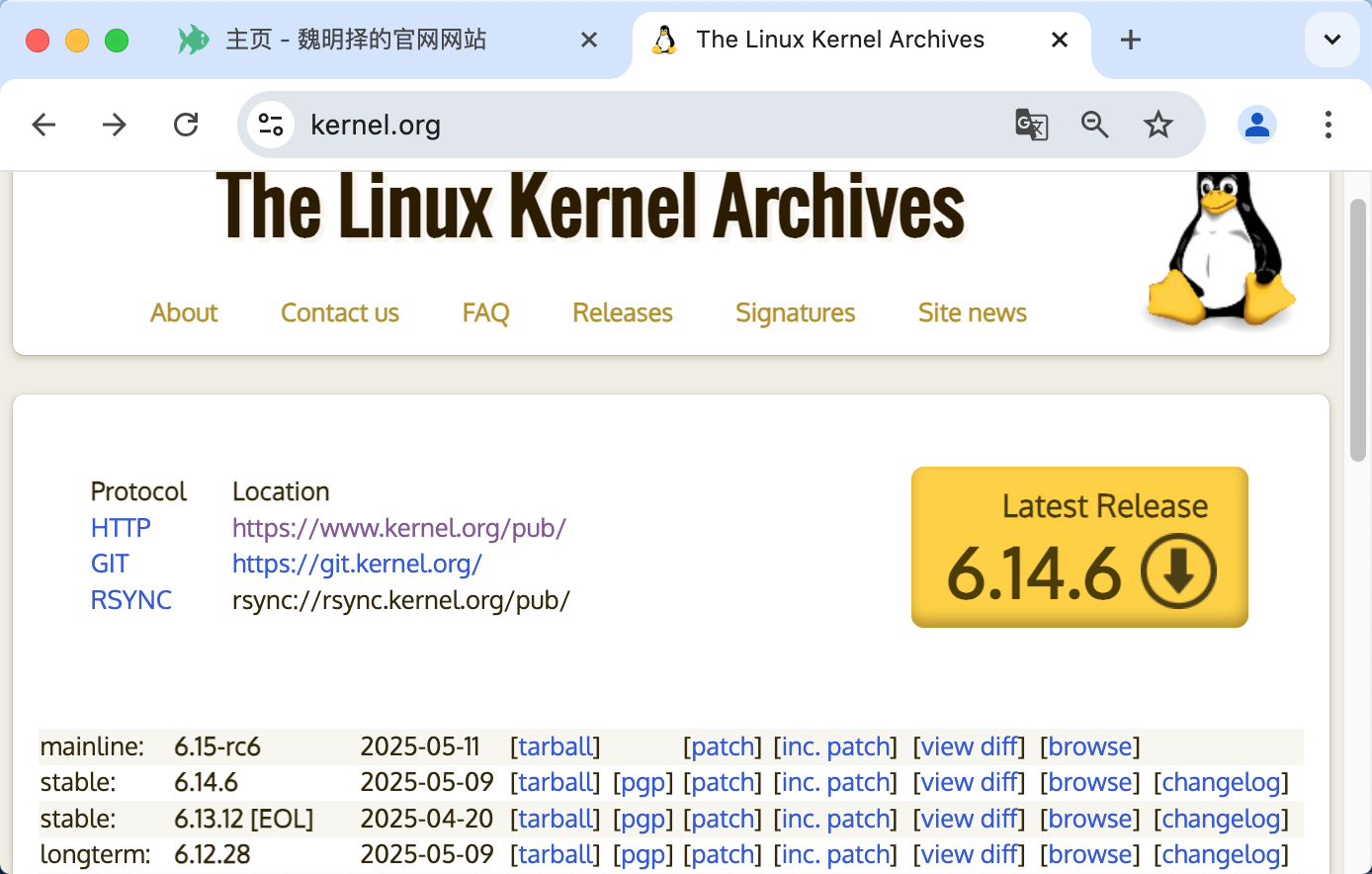Viewport: 1372px width, 874px height.
Task: Open the FAQ page
Action: tap(485, 312)
